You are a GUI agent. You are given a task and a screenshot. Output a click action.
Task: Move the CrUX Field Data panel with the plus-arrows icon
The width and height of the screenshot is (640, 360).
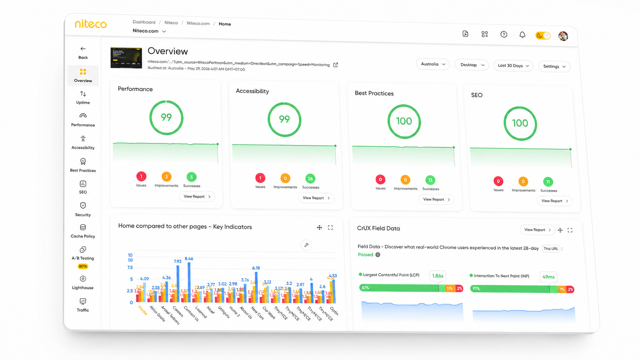click(x=560, y=230)
